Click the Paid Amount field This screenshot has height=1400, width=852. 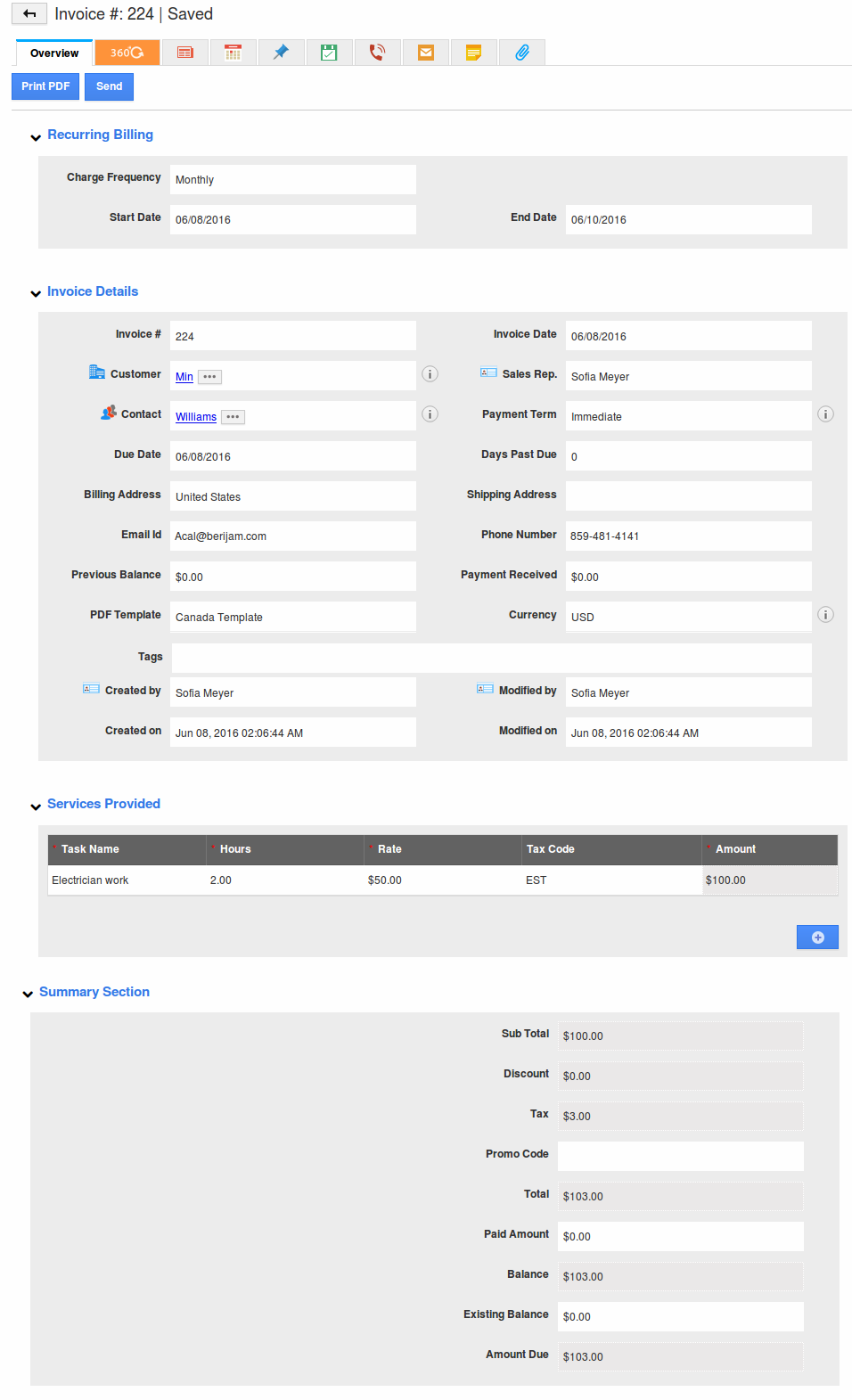pyautogui.click(x=681, y=1236)
